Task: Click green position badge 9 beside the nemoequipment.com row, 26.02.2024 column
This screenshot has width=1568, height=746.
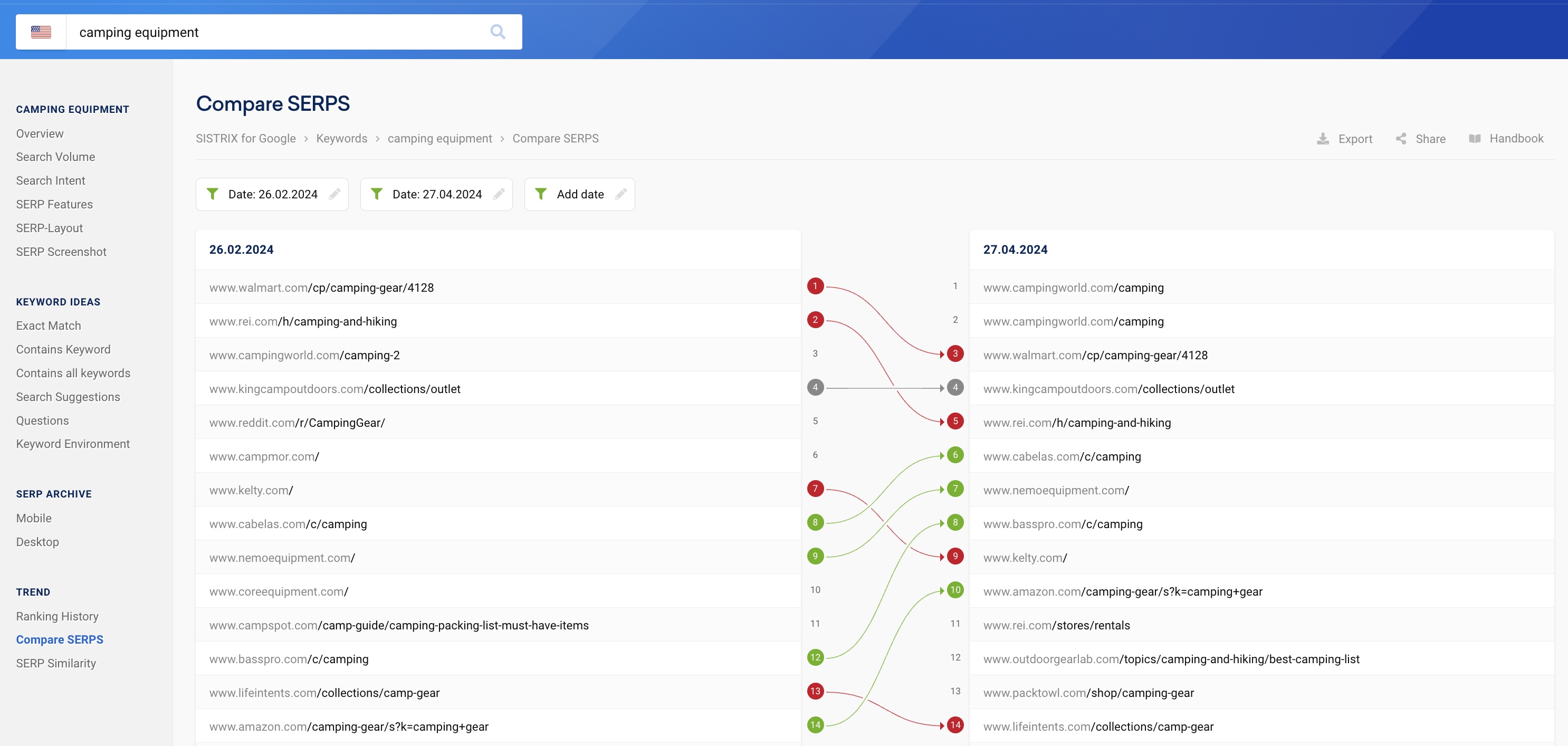Action: (816, 556)
